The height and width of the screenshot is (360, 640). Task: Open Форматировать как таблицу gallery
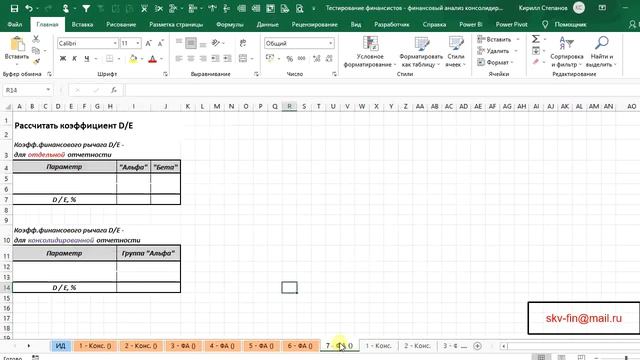tap(421, 52)
